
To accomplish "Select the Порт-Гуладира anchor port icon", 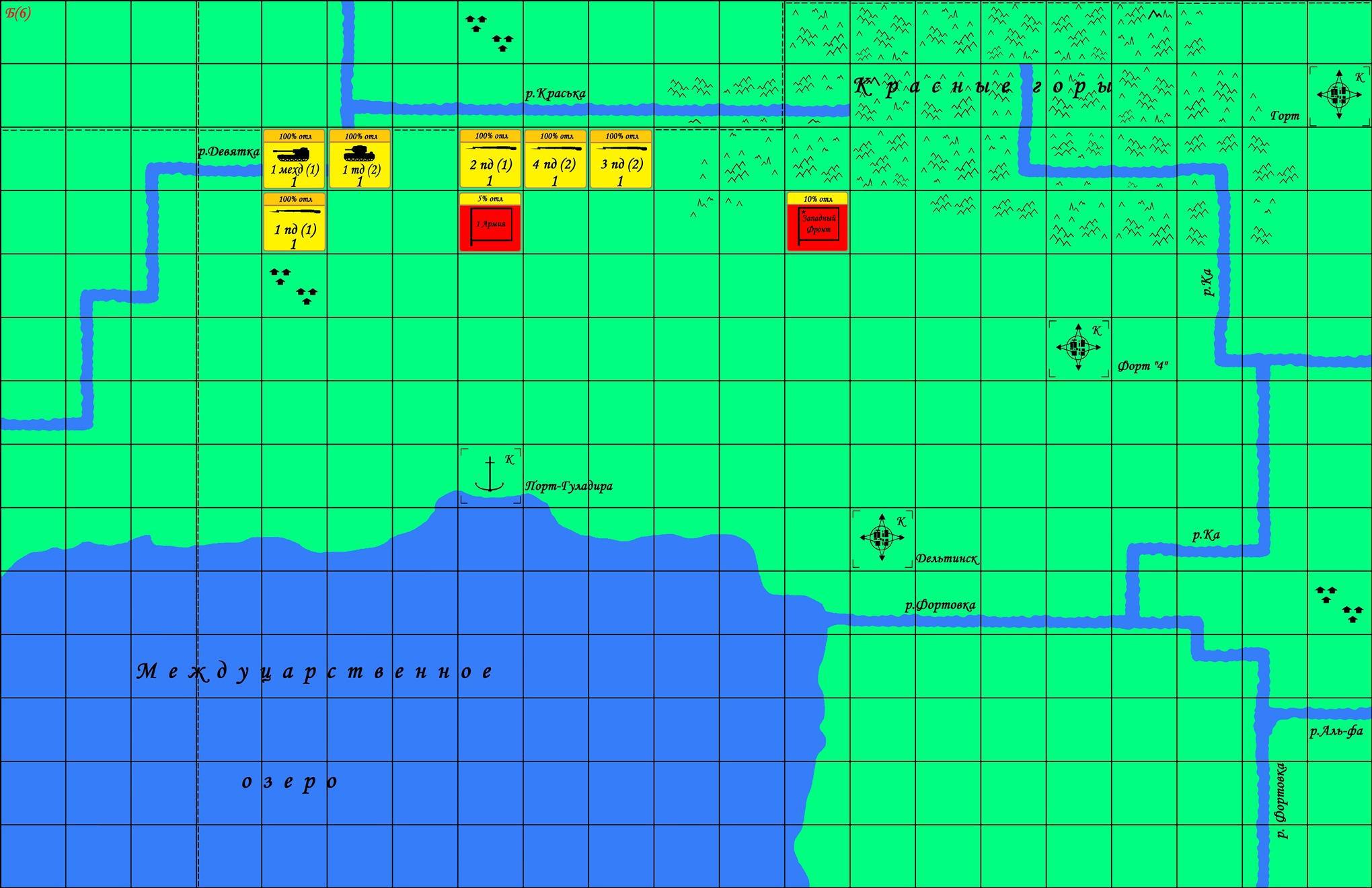I will [490, 474].
